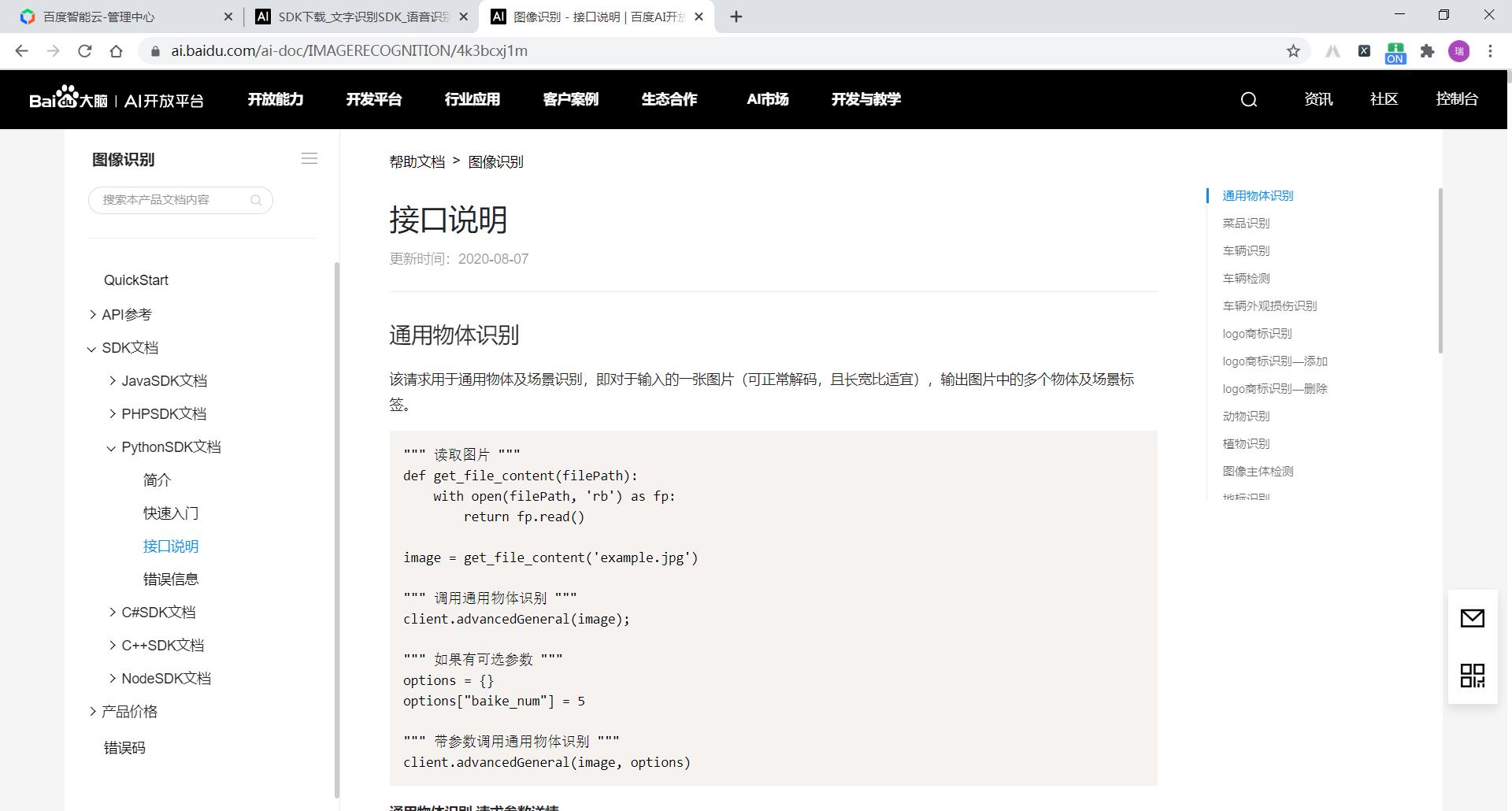Go to 社区 in the top bar
Screen dimensions: 1512x811
(x=1384, y=99)
